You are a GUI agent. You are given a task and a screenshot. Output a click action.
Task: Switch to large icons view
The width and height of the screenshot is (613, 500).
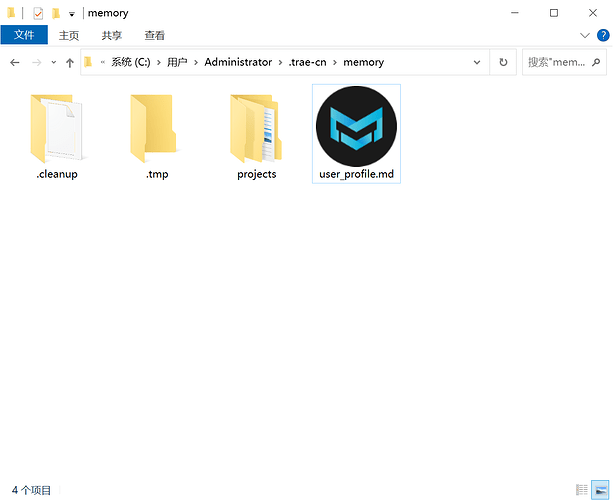[600, 489]
